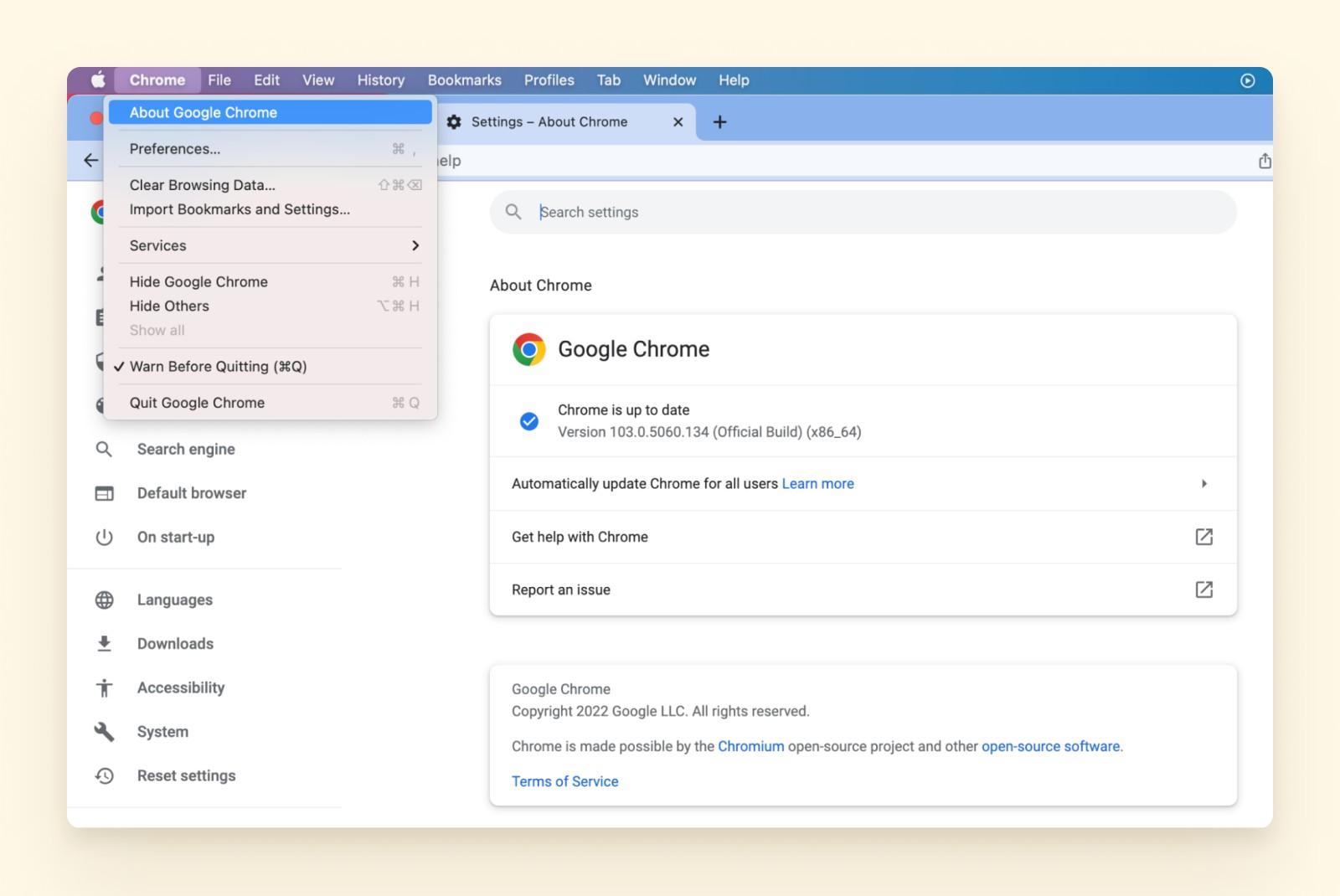This screenshot has width=1340, height=896.
Task: Open Reset settings section
Action: tap(186, 775)
